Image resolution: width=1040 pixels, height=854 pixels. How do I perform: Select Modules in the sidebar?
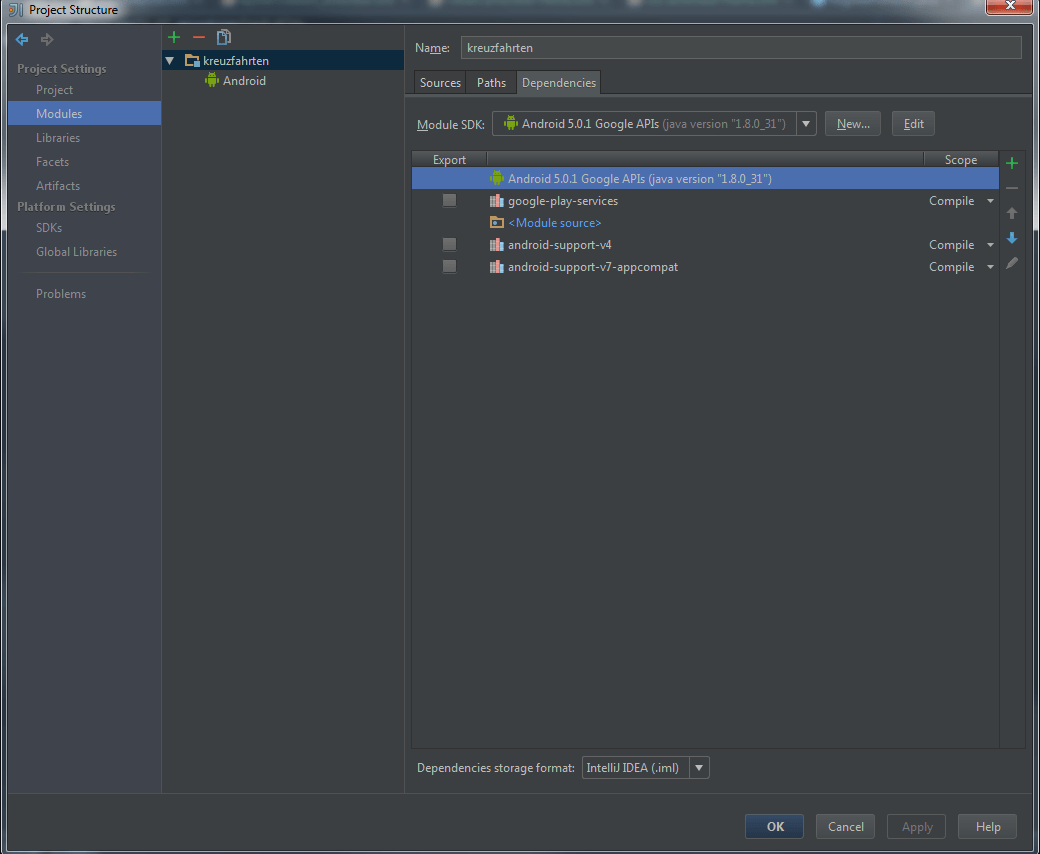click(x=84, y=113)
